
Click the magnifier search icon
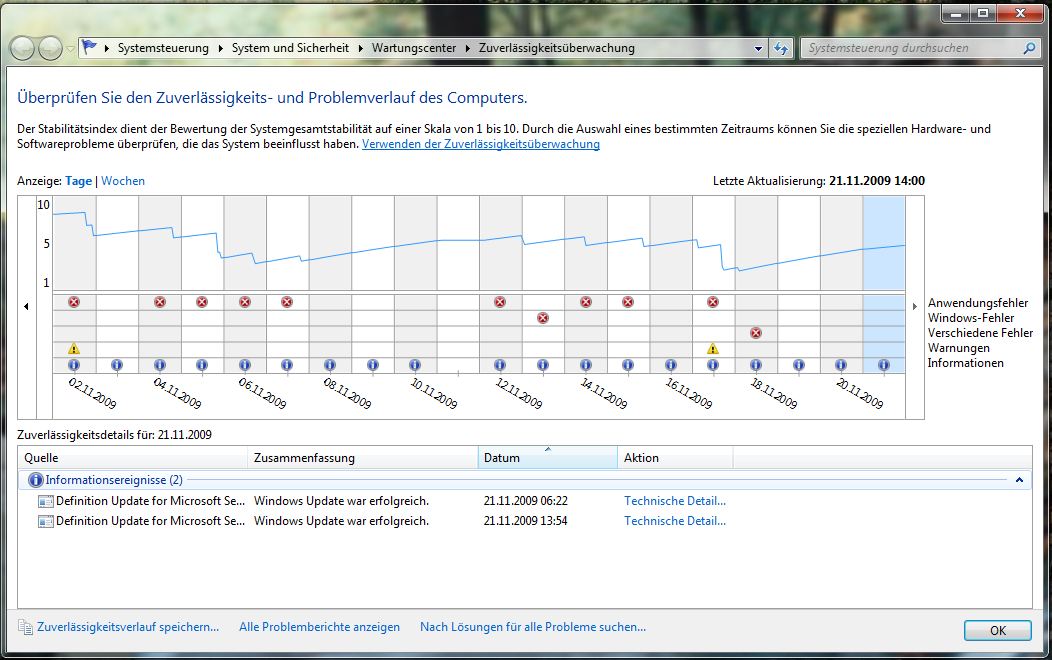(x=1029, y=48)
